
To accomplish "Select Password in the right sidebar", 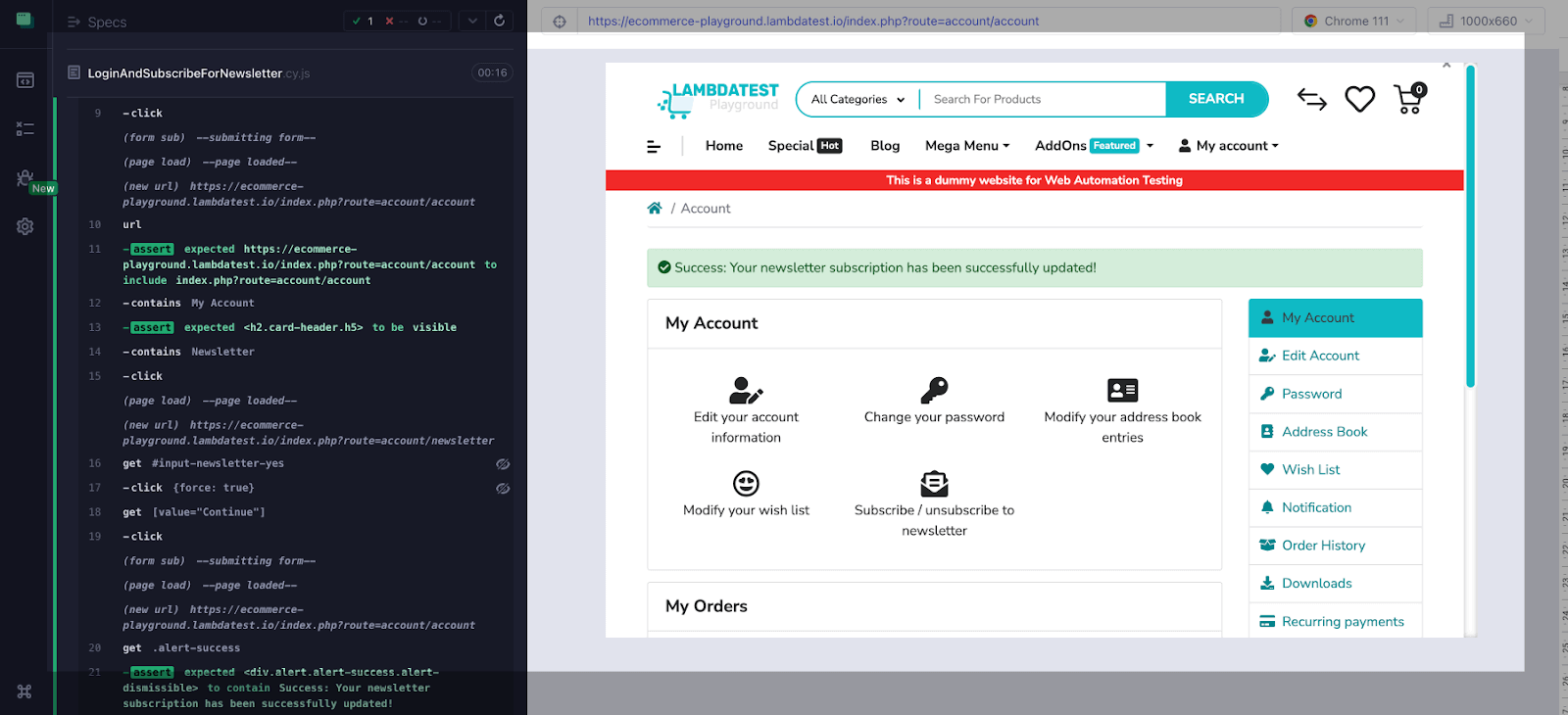I will (x=1335, y=394).
